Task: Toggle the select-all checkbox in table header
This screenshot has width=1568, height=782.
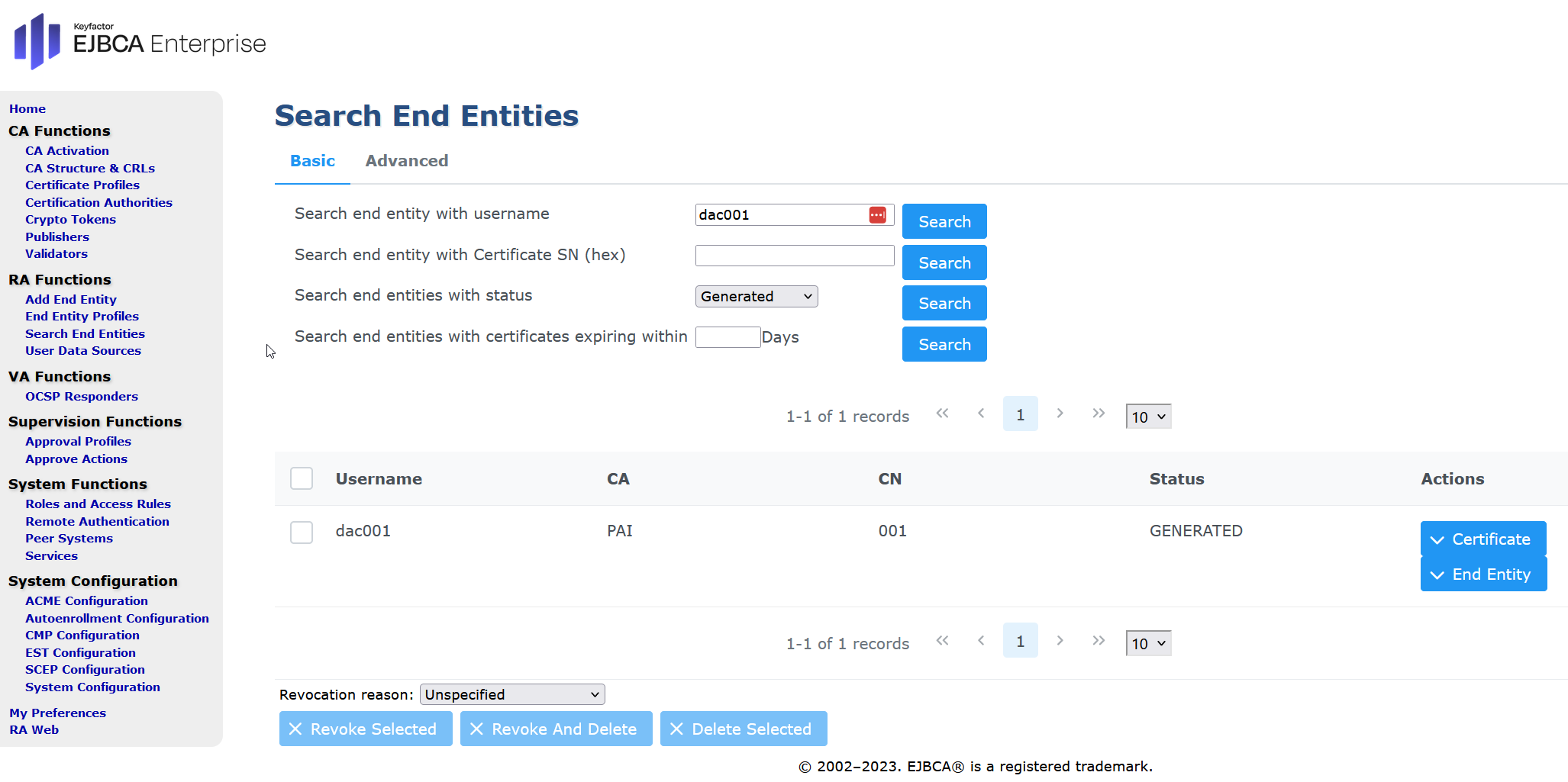Action: click(302, 478)
